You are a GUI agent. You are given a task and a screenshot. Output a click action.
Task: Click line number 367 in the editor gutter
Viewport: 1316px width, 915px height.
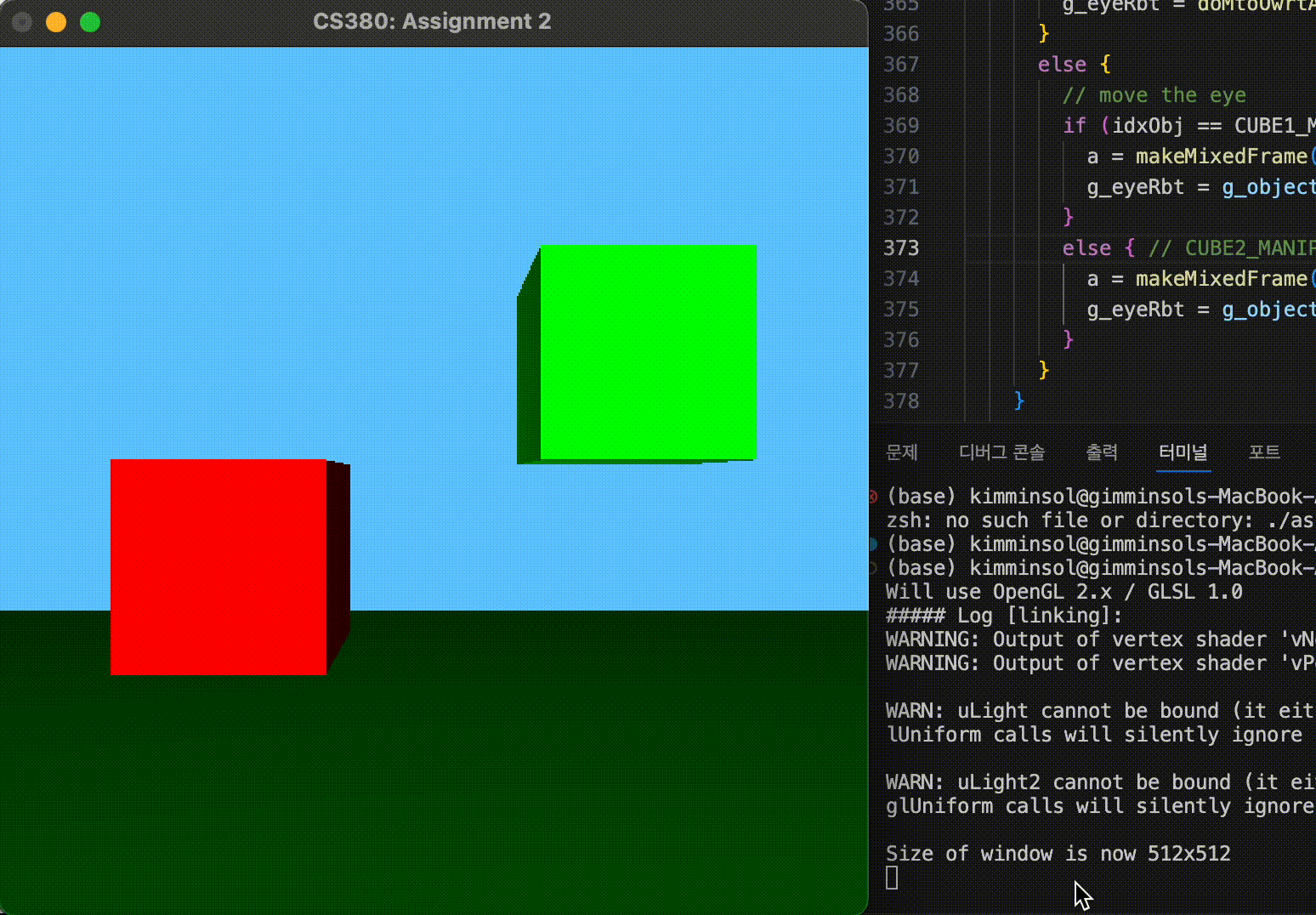pos(901,64)
